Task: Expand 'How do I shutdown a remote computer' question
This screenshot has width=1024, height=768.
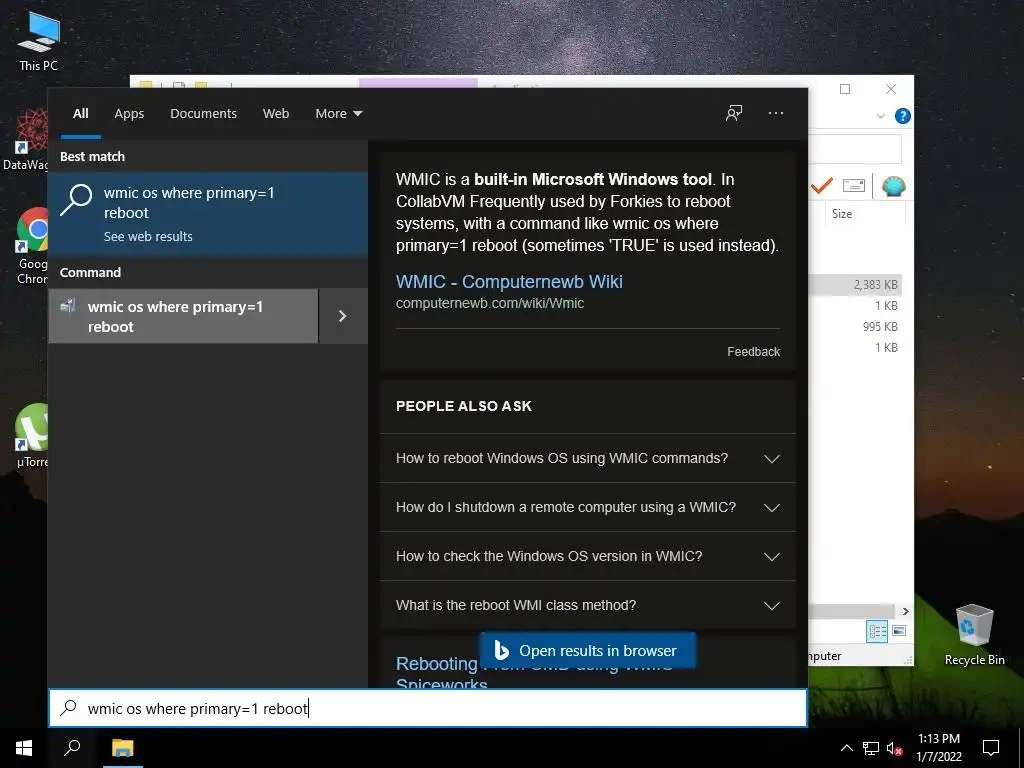Action: tap(588, 507)
